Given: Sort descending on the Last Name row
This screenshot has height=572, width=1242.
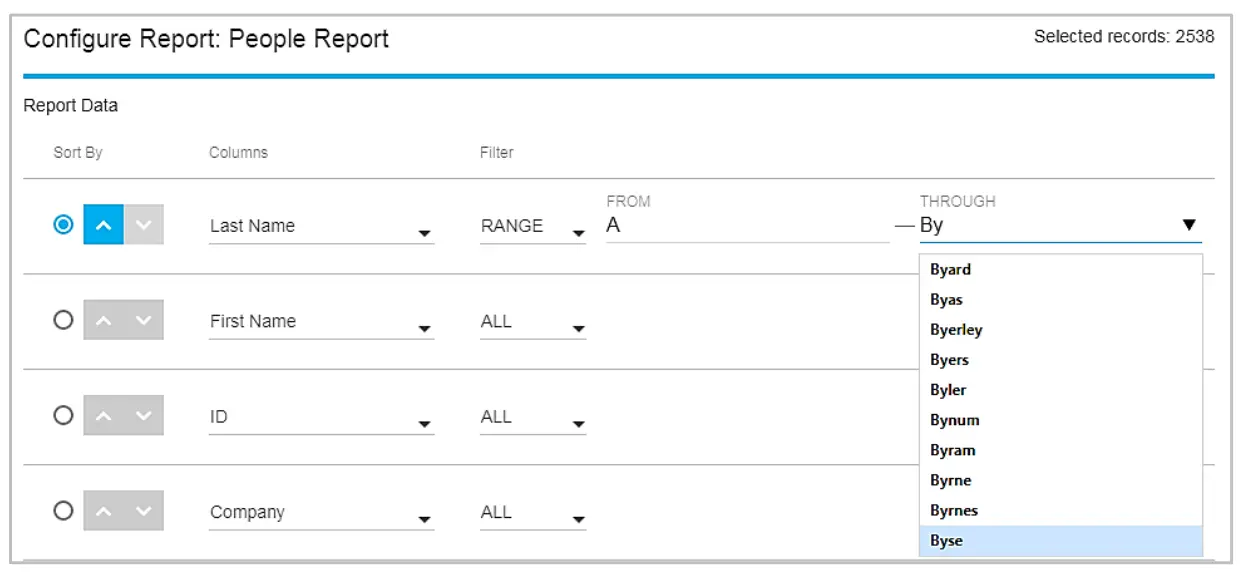Looking at the screenshot, I should coord(144,225).
